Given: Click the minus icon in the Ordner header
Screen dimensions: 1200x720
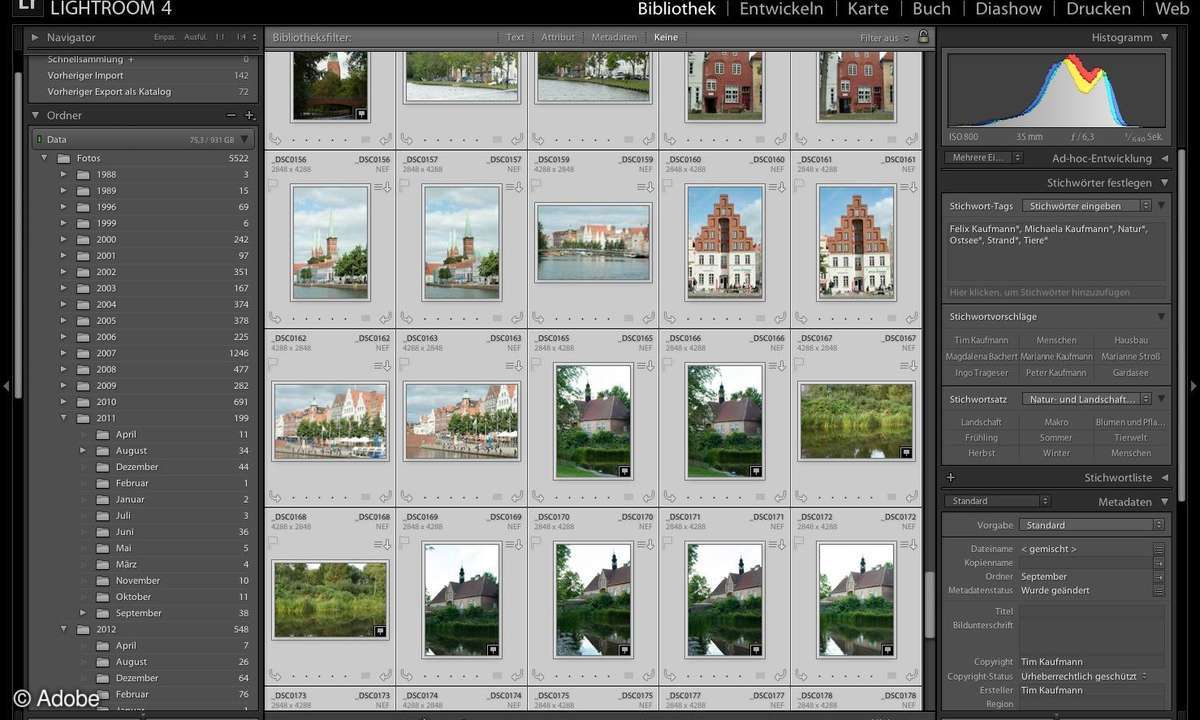Looking at the screenshot, I should tap(233, 116).
